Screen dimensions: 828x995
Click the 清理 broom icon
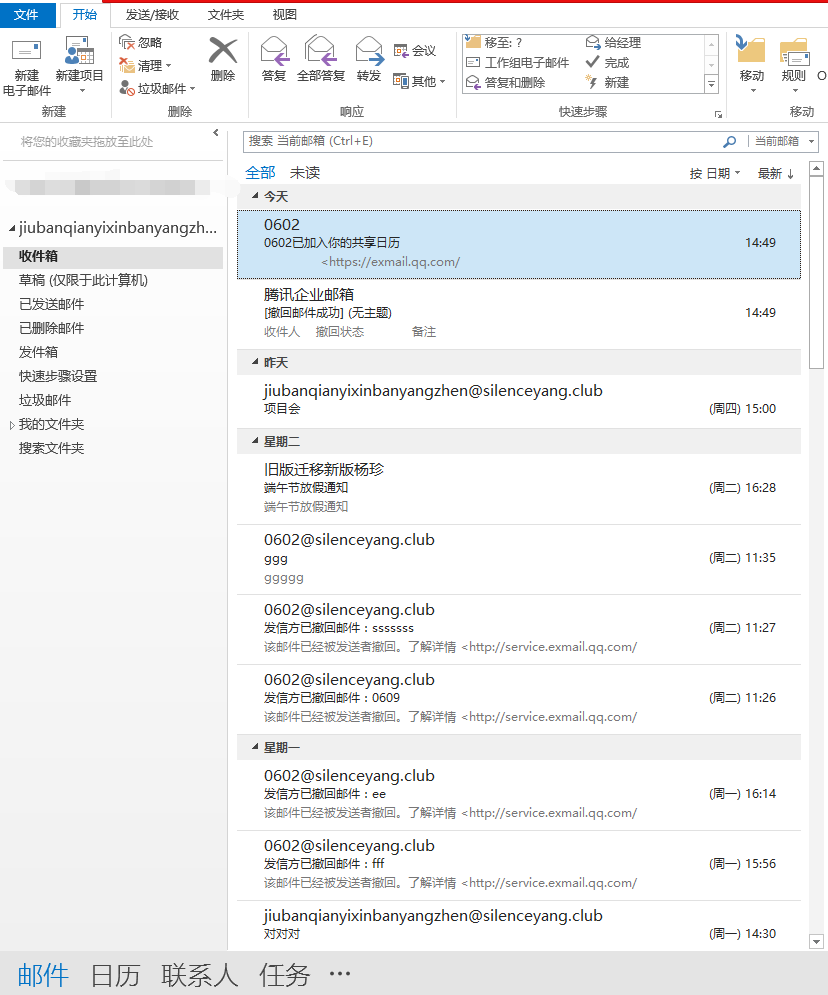[x=126, y=65]
